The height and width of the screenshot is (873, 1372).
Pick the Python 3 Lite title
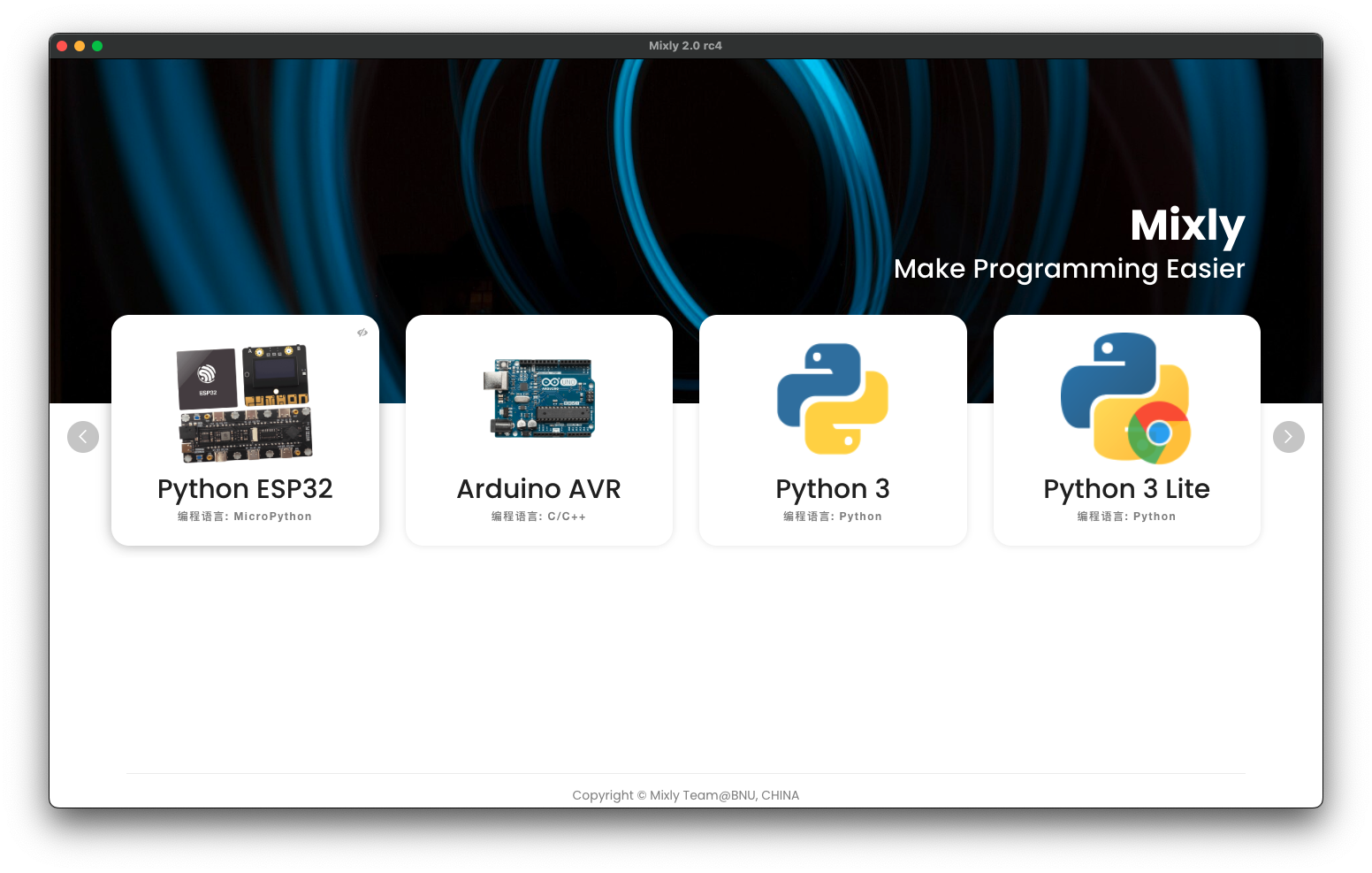coord(1126,489)
